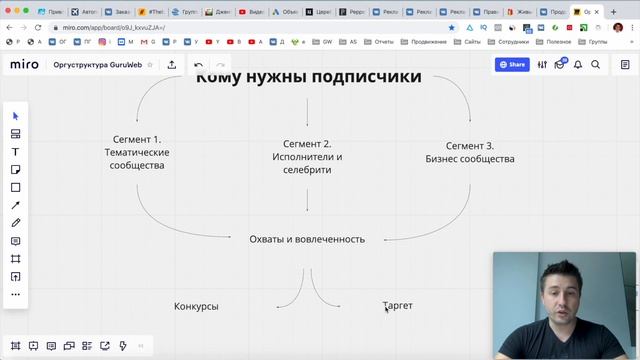Screen dimensions: 640x360
Task: Select the Comment tool in left toolbar
Action: 16,241
